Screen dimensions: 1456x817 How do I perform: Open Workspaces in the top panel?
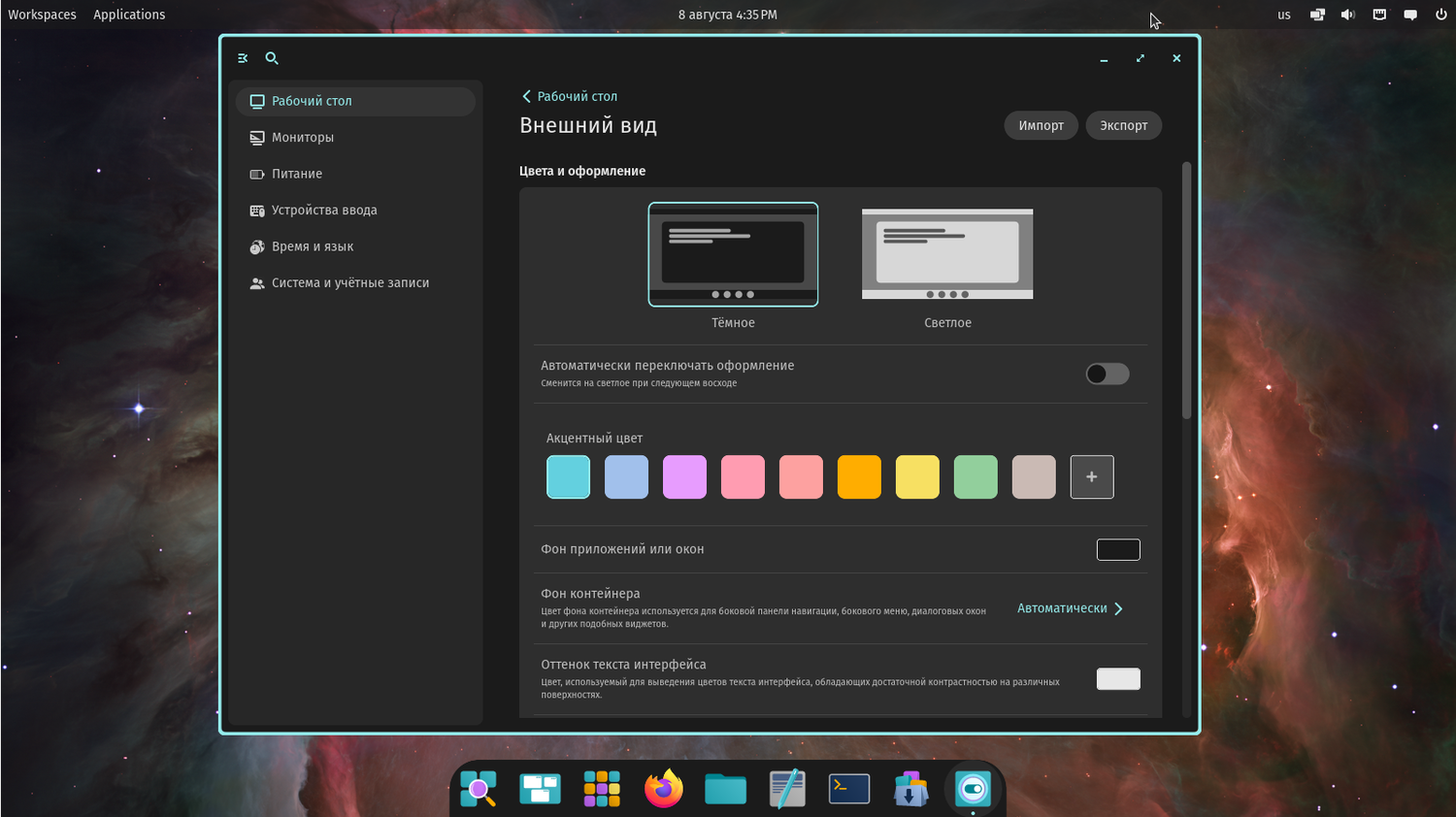pyautogui.click(x=42, y=15)
